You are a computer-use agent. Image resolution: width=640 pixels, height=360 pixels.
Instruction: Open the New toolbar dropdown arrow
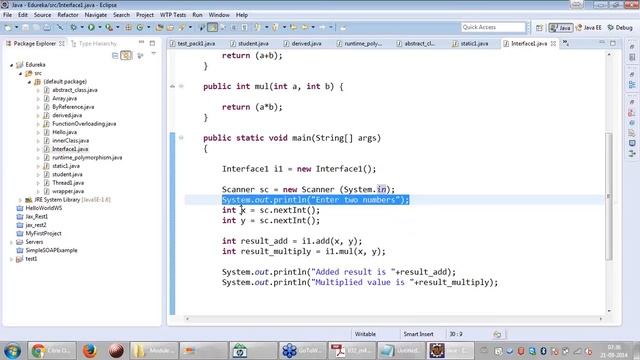[16, 27]
